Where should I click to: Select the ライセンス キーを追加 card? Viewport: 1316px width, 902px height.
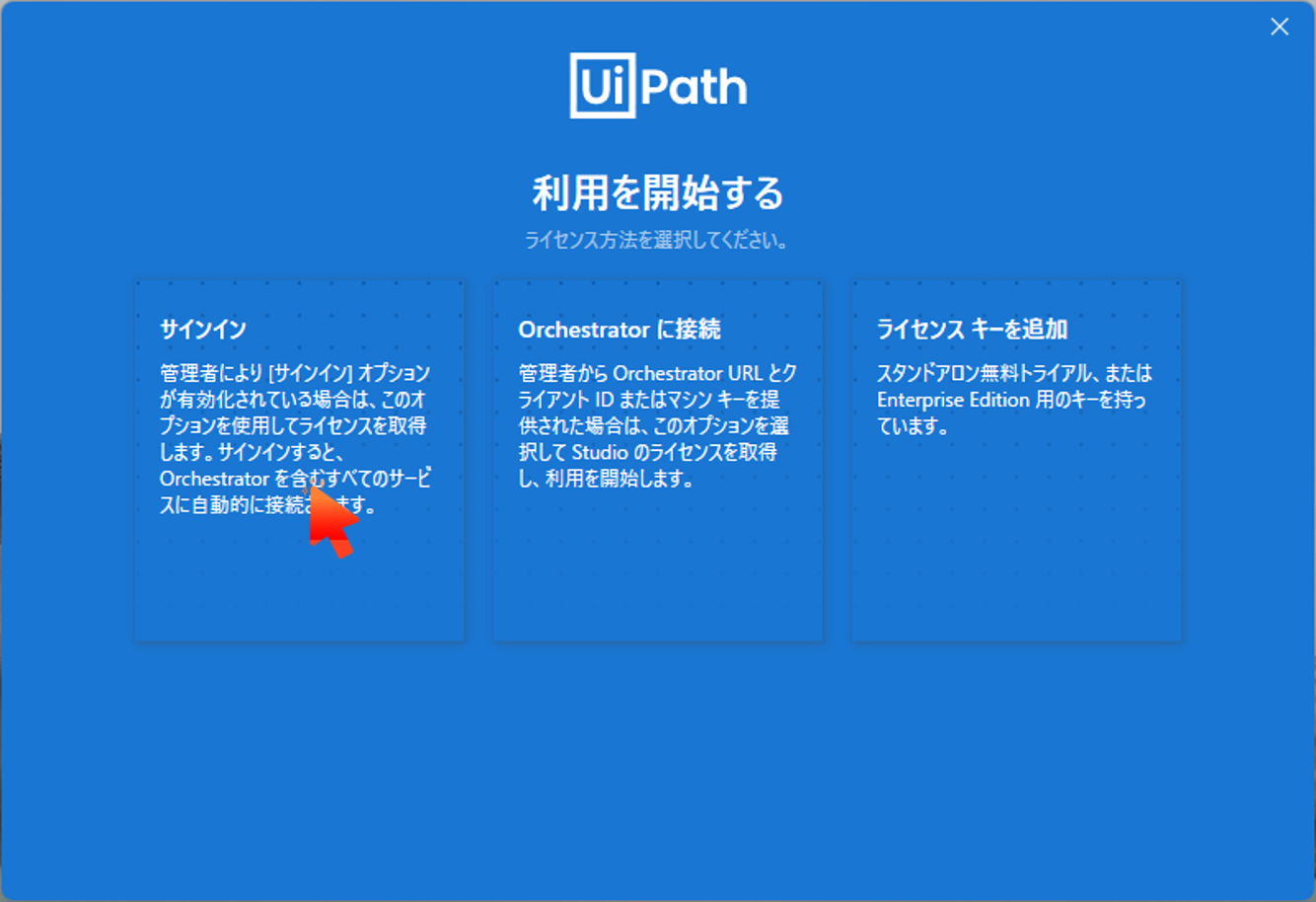point(1016,459)
